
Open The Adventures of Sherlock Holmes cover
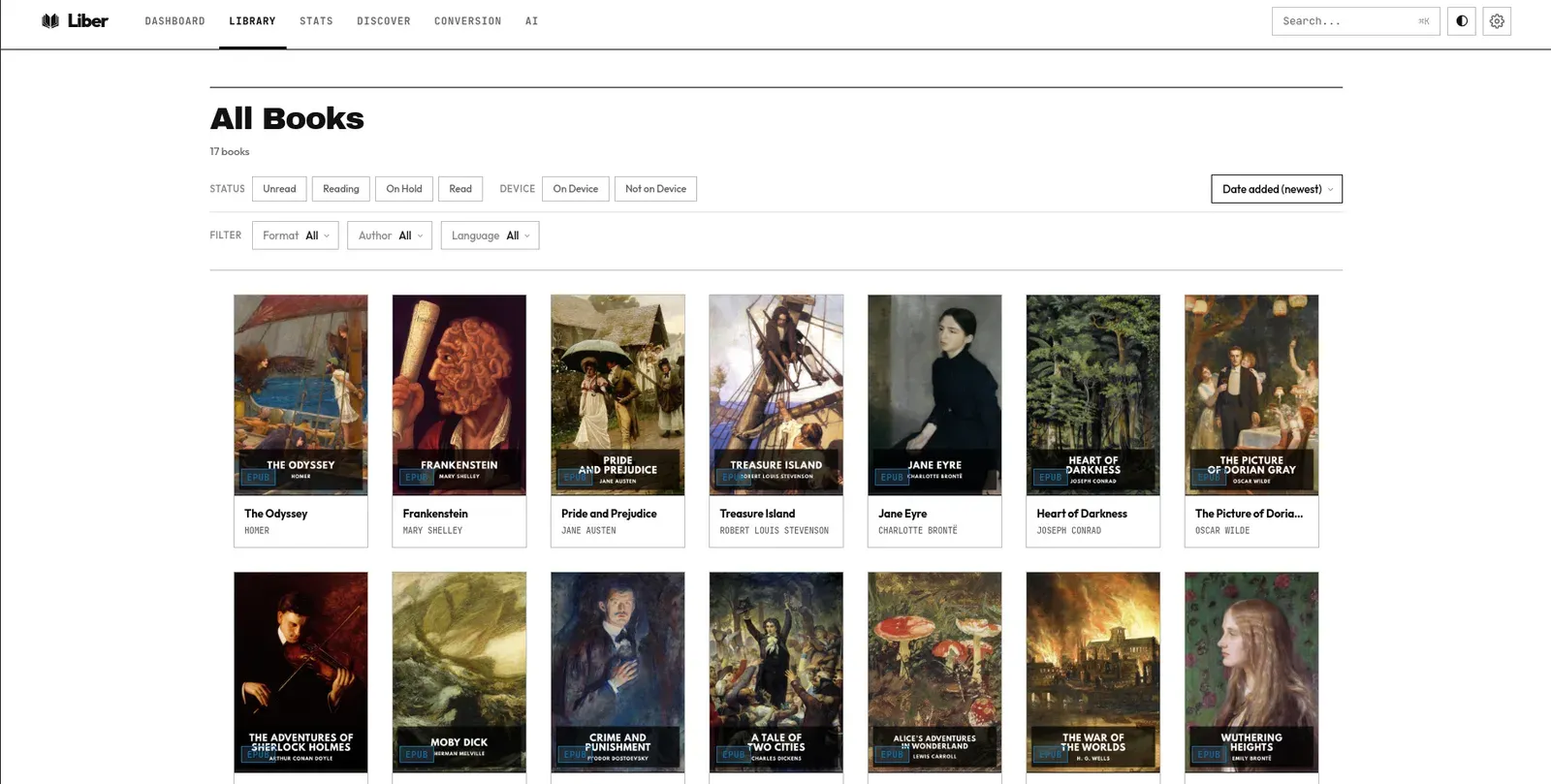tap(301, 673)
